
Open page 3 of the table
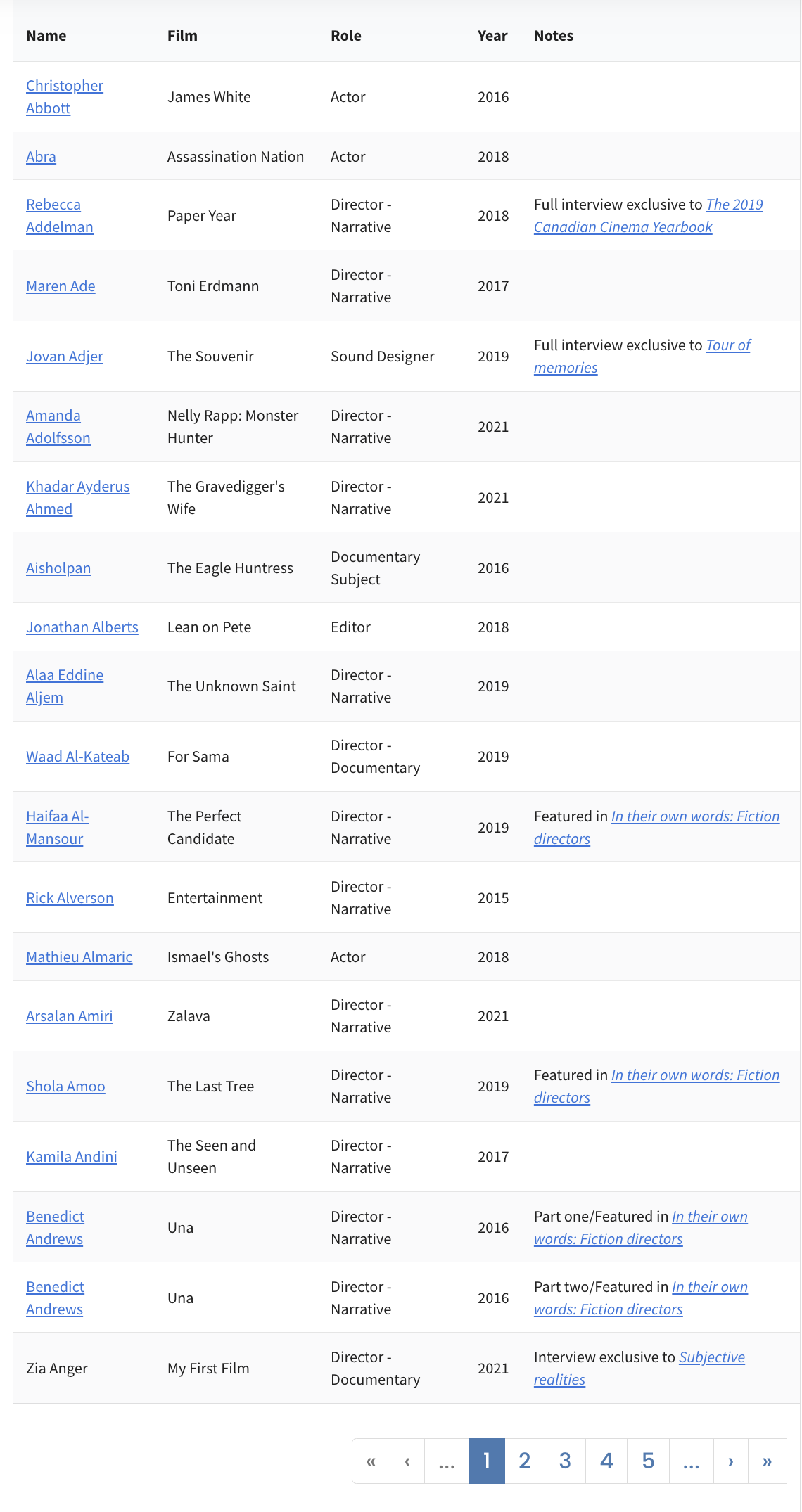565,1461
